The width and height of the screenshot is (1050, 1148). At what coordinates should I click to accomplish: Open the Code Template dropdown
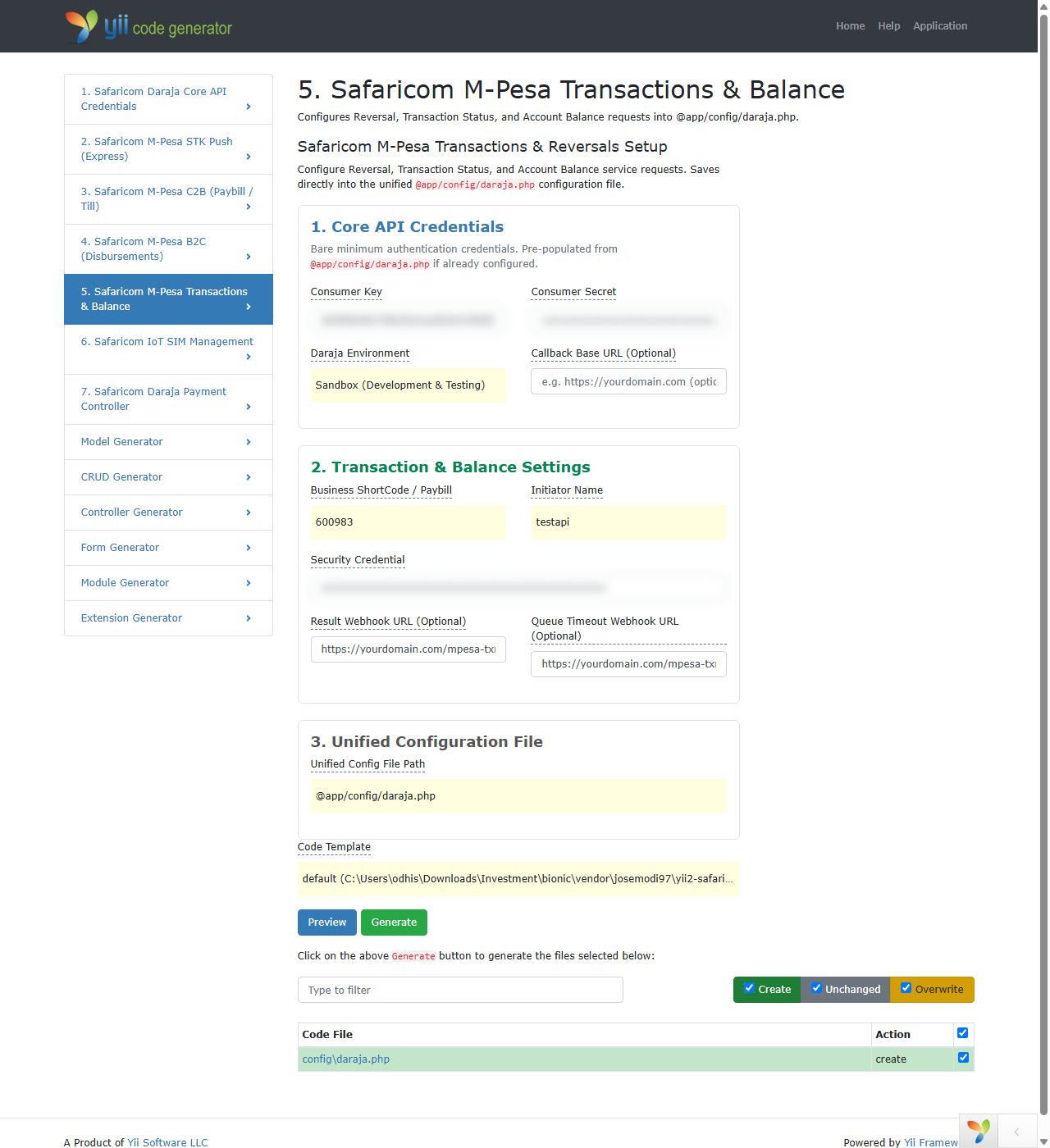(518, 879)
